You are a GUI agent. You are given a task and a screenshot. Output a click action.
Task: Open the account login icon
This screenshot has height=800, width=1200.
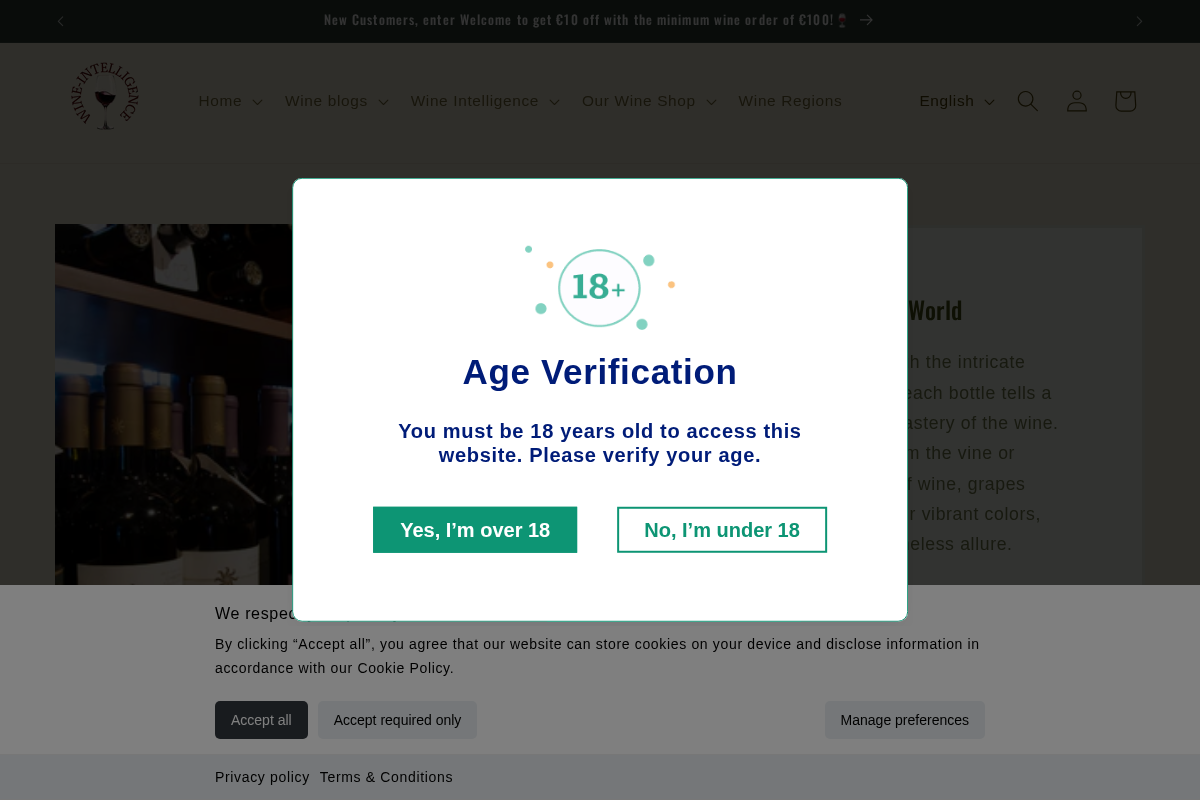(1076, 101)
